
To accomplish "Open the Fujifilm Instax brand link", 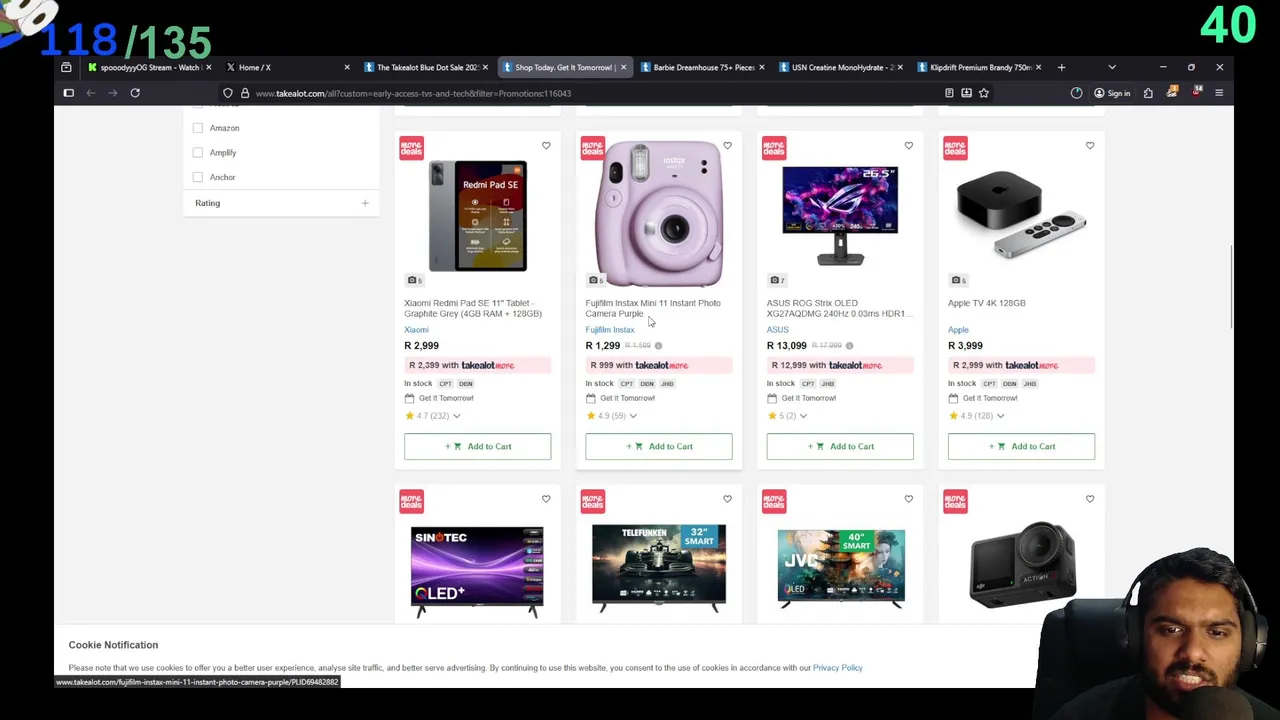I will tap(610, 330).
